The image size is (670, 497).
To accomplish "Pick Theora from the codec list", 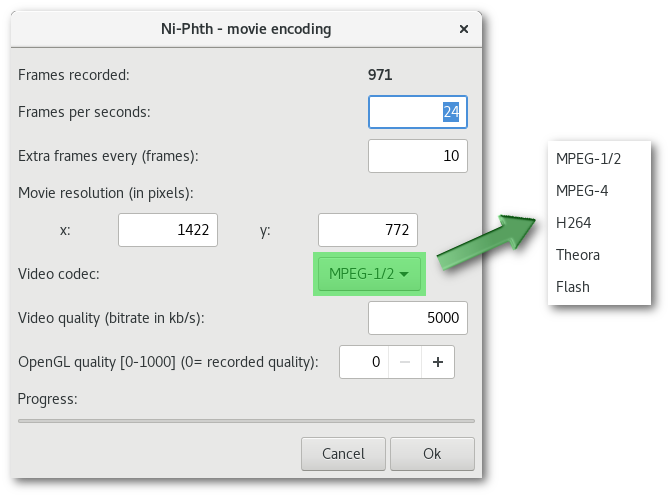I will (578, 255).
